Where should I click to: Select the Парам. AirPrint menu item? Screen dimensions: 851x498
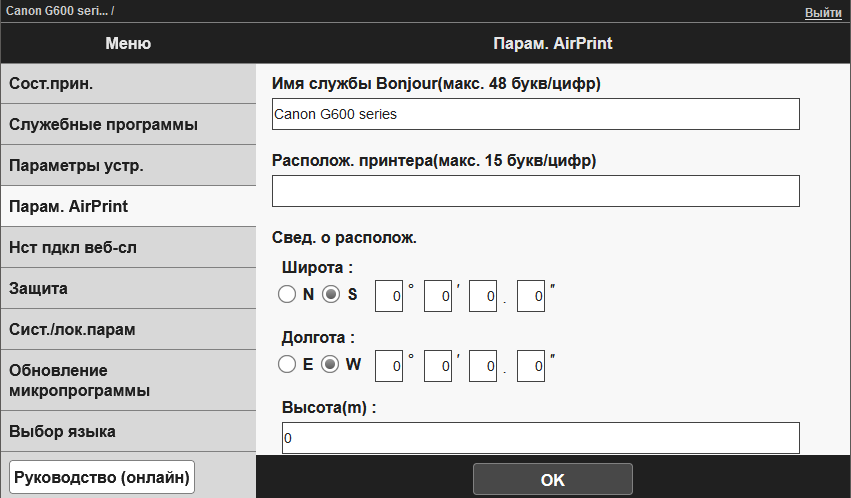click(128, 206)
